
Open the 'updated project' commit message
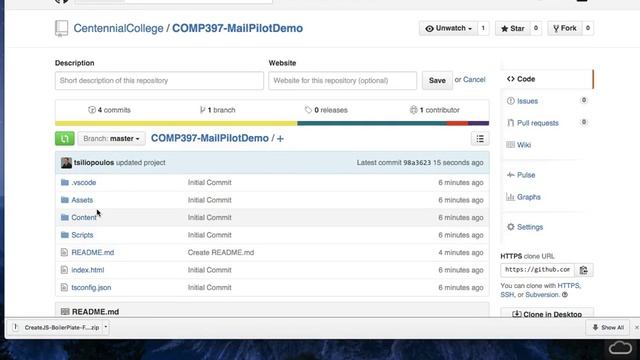141,162
